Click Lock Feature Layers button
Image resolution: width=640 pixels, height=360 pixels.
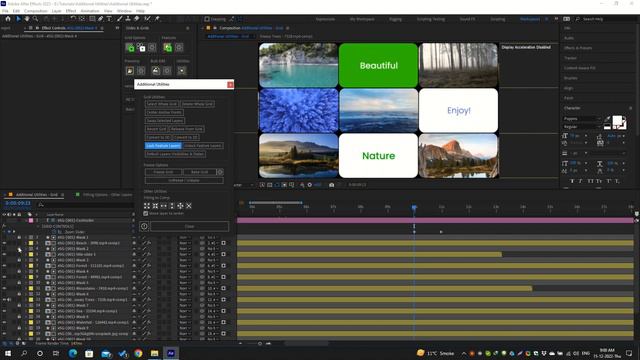click(x=163, y=146)
